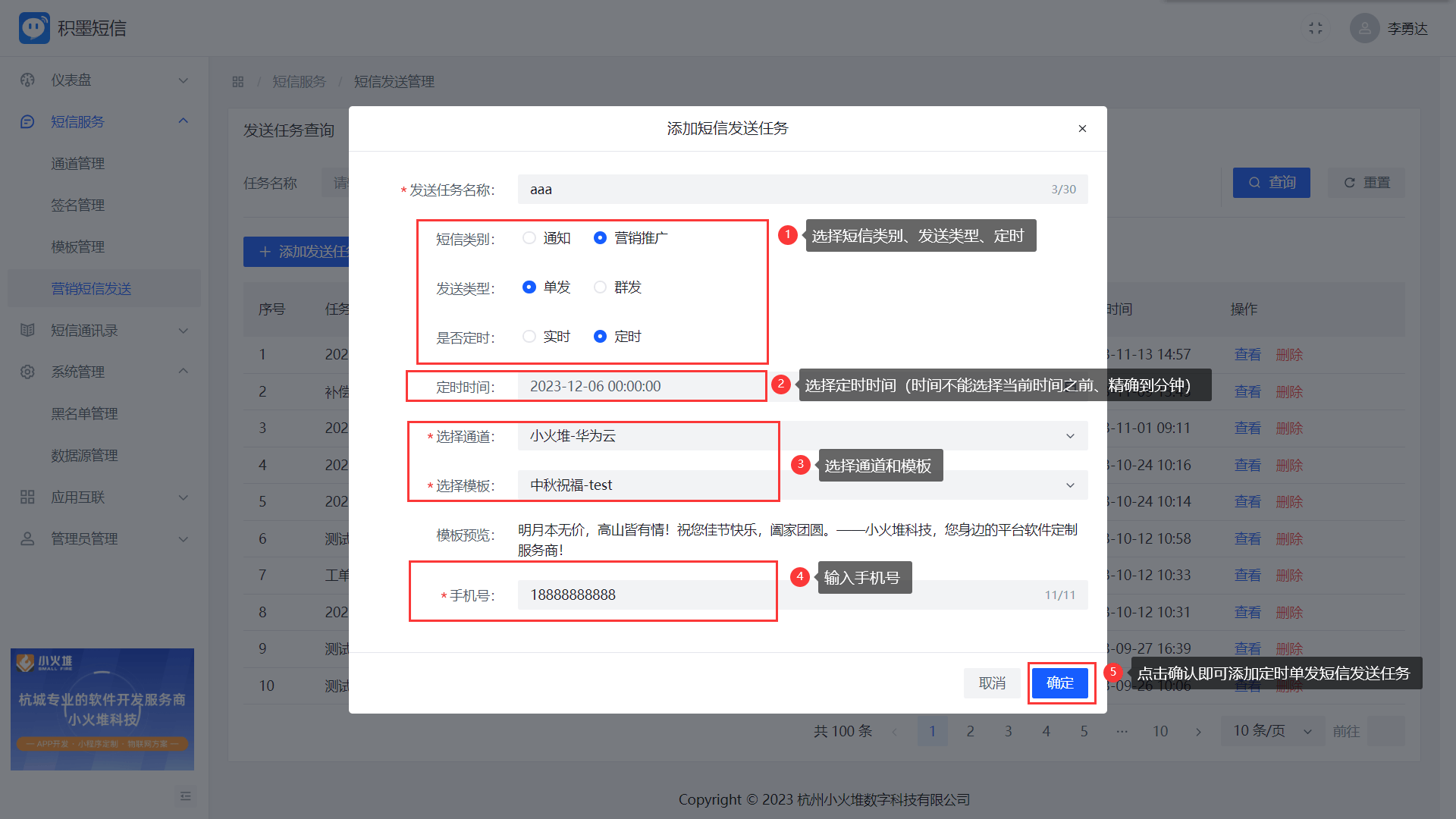Screen dimensions: 1456x819
Task: Open 签名管理 menu item
Action: (77, 206)
